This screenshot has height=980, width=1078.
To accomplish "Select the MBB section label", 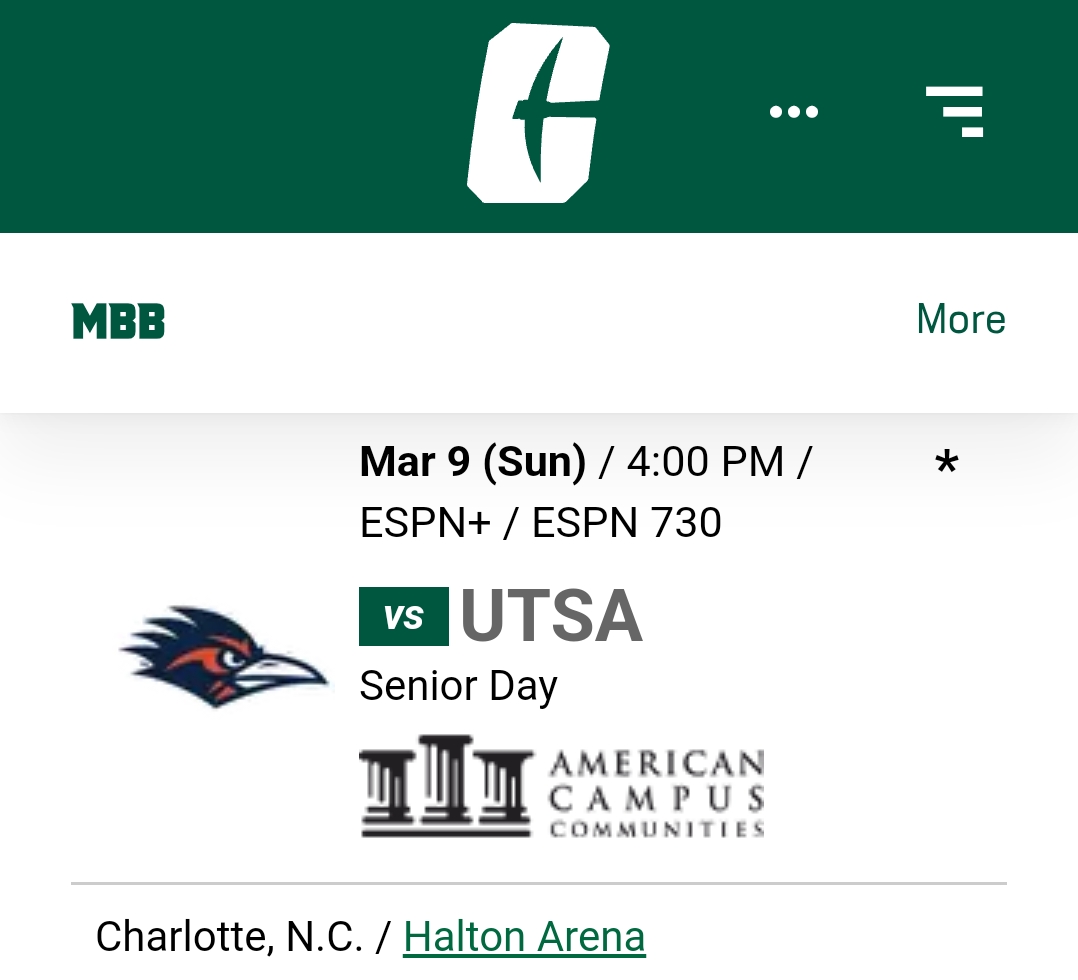I will [x=118, y=321].
